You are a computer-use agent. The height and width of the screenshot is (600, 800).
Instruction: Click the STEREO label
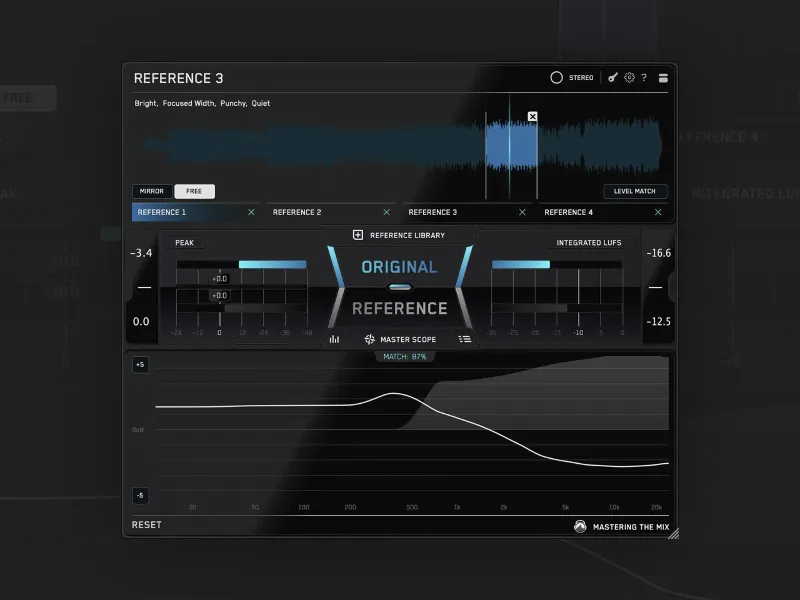[x=581, y=78]
